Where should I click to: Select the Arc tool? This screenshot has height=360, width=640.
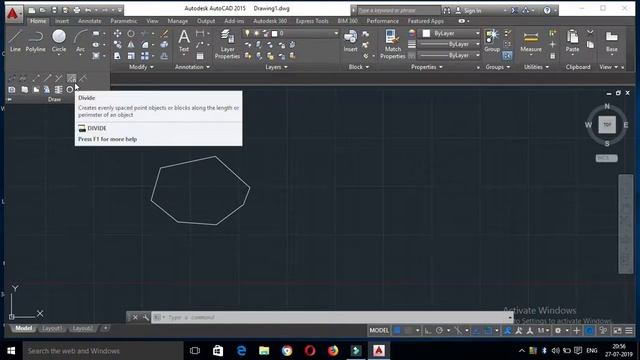(x=80, y=41)
